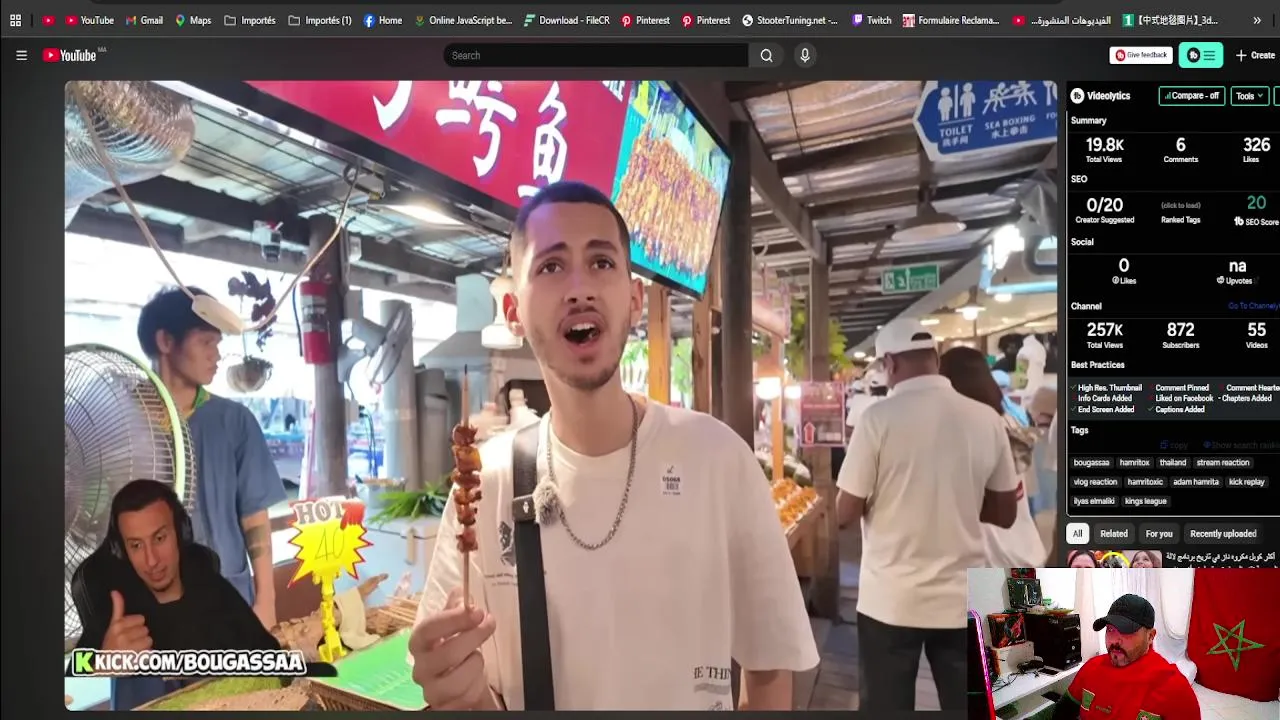Click Captions Added best practice
Screen dimensions: 1280x720
pos(1177,409)
